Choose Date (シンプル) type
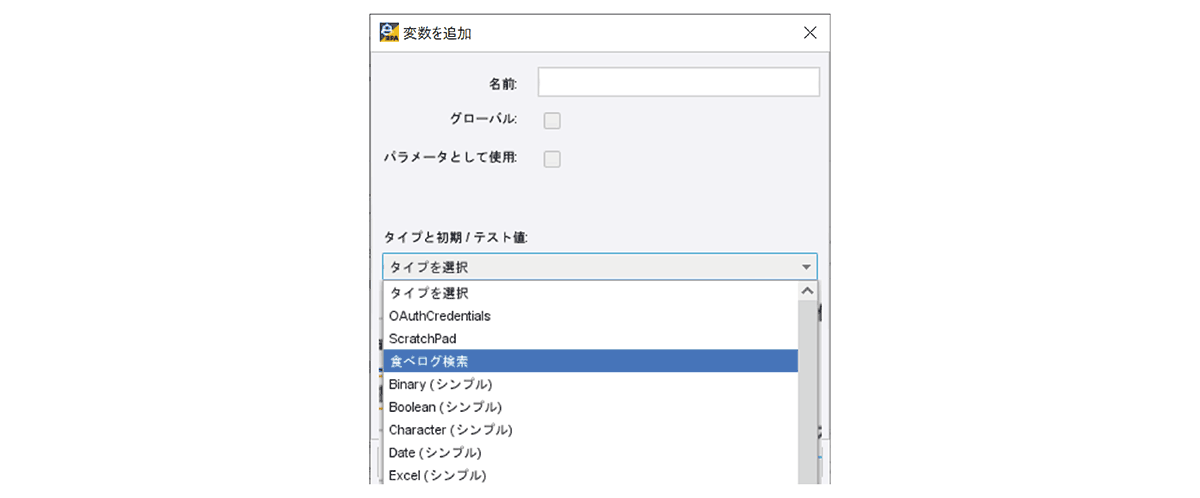Image resolution: width=1200 pixels, height=498 pixels. [x=590, y=453]
